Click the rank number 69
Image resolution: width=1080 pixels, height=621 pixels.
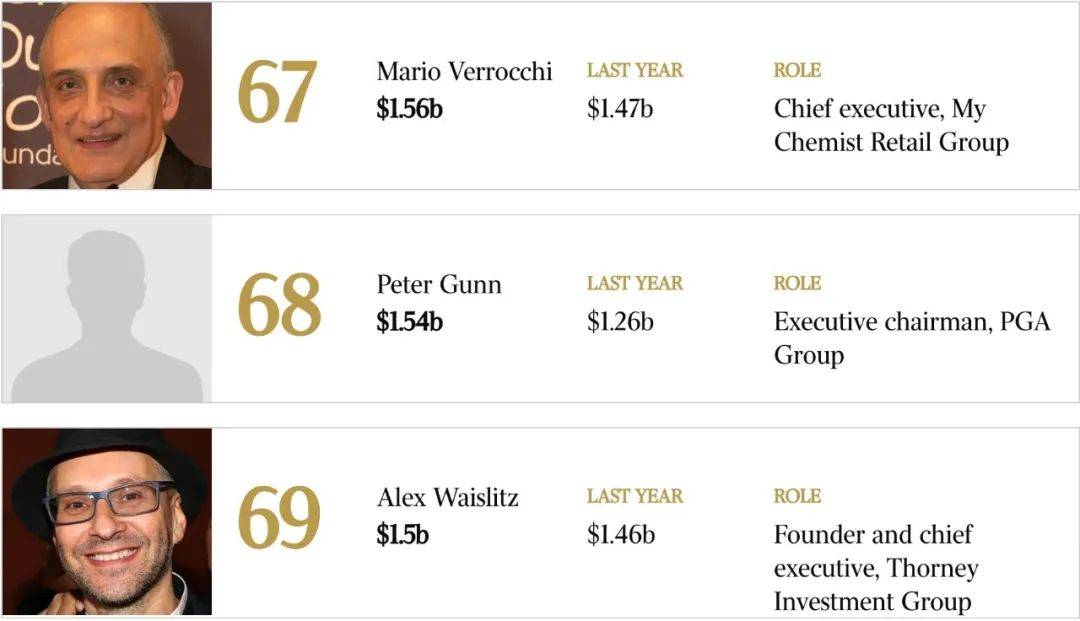279,518
